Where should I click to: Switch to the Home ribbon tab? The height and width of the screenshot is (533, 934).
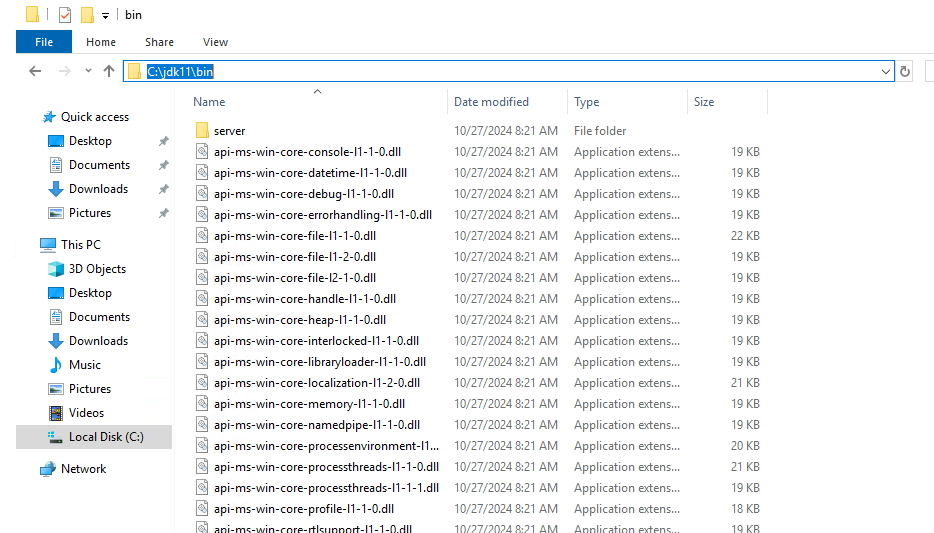(x=101, y=42)
